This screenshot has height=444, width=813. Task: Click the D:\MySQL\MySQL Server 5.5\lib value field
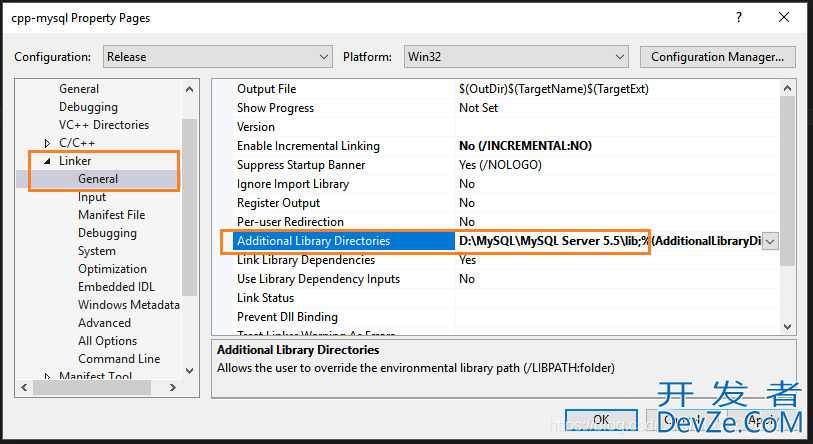(609, 241)
